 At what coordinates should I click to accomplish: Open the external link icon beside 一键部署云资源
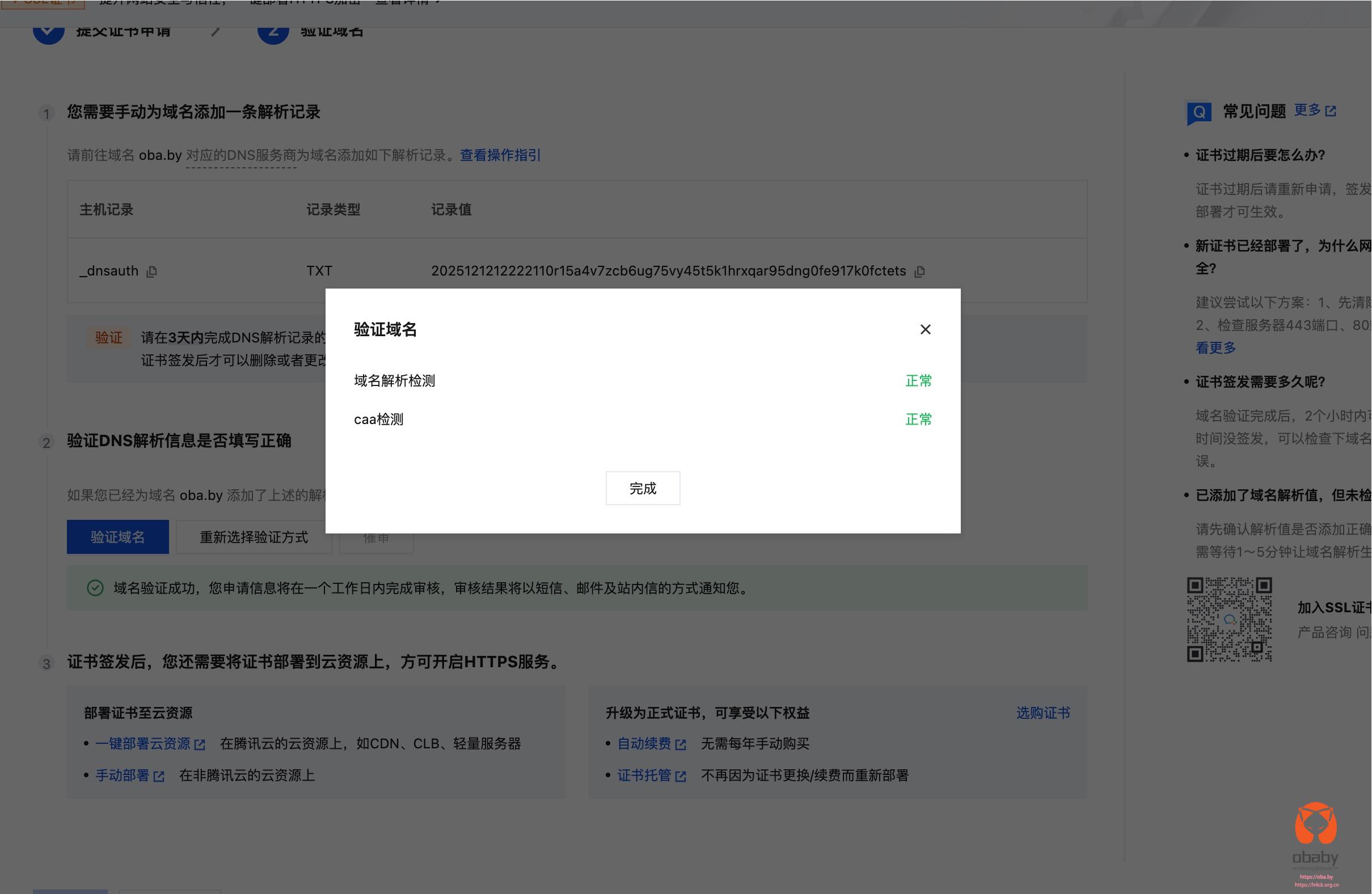(x=201, y=744)
